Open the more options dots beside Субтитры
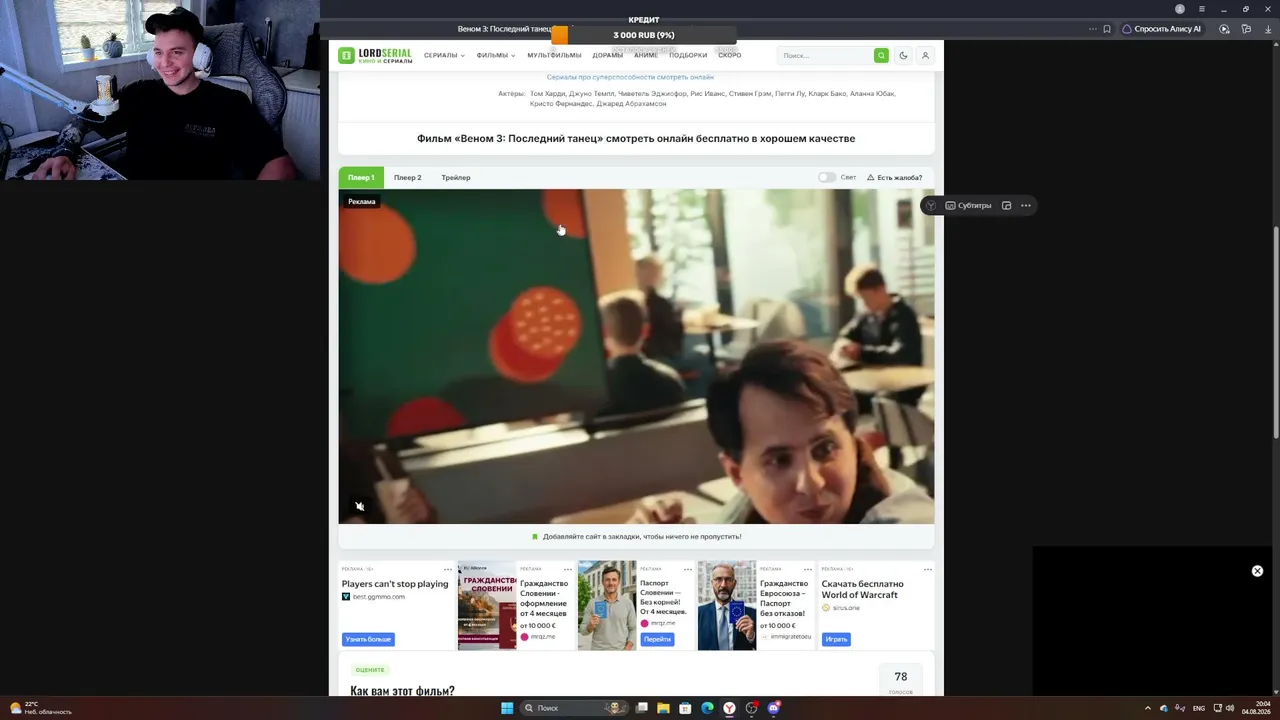 click(1025, 206)
